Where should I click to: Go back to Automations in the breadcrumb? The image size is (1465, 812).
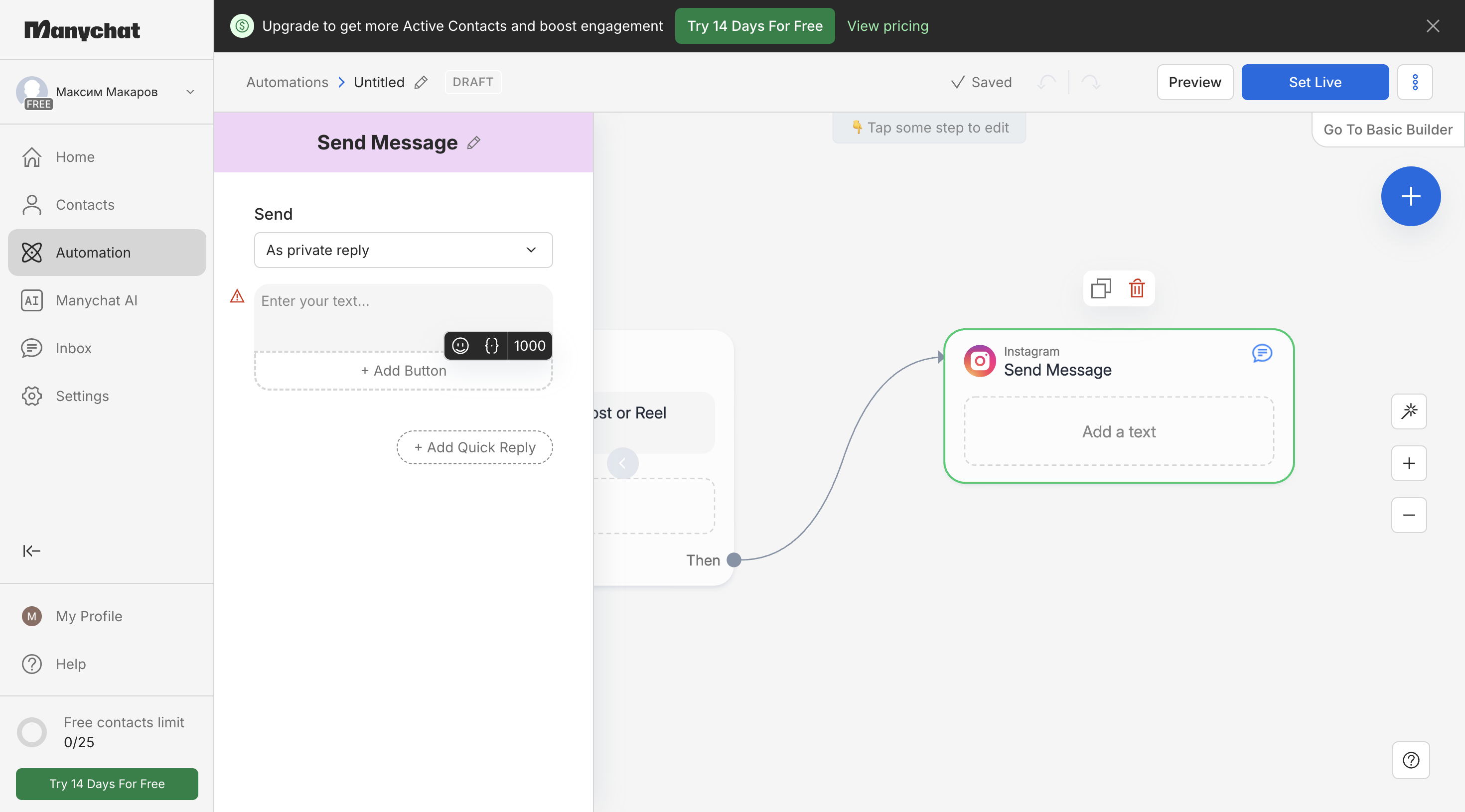[287, 82]
